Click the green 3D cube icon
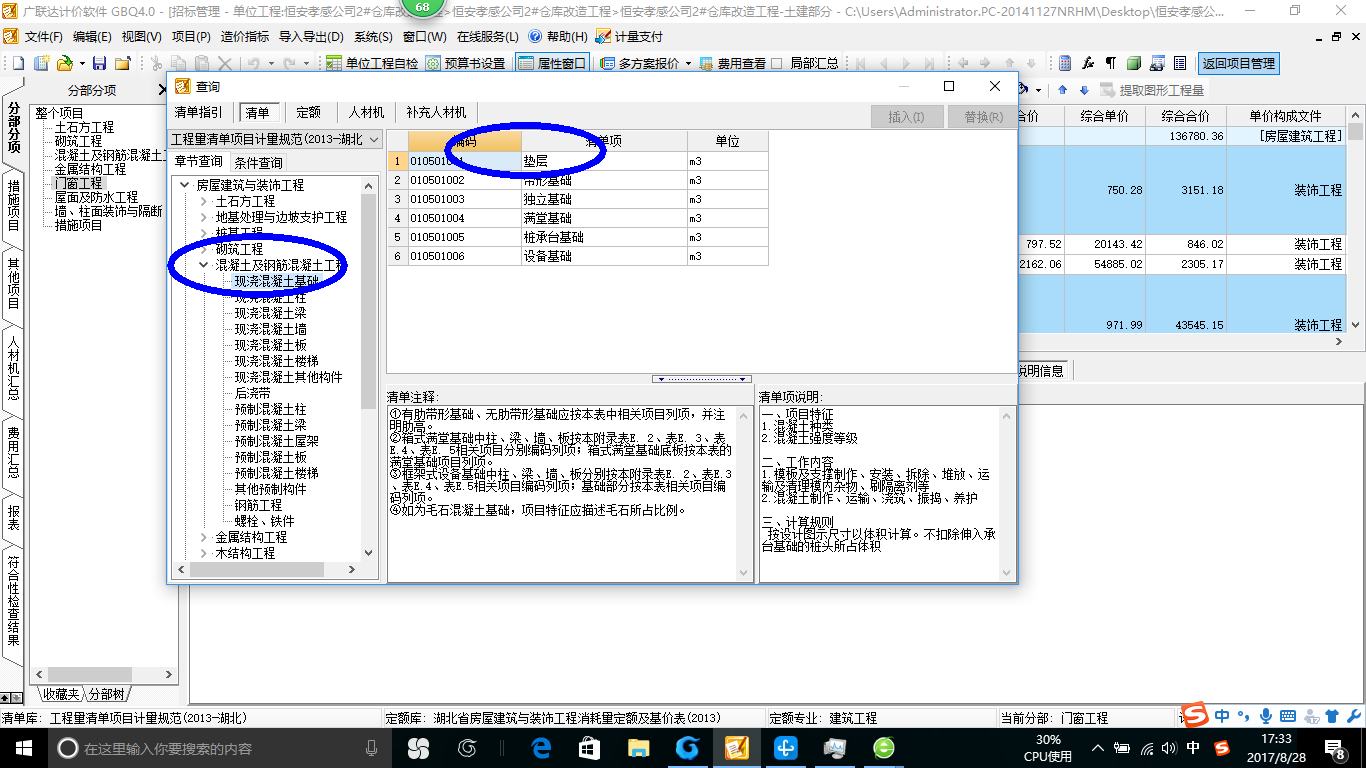The height and width of the screenshot is (768, 1366). coord(1134,63)
